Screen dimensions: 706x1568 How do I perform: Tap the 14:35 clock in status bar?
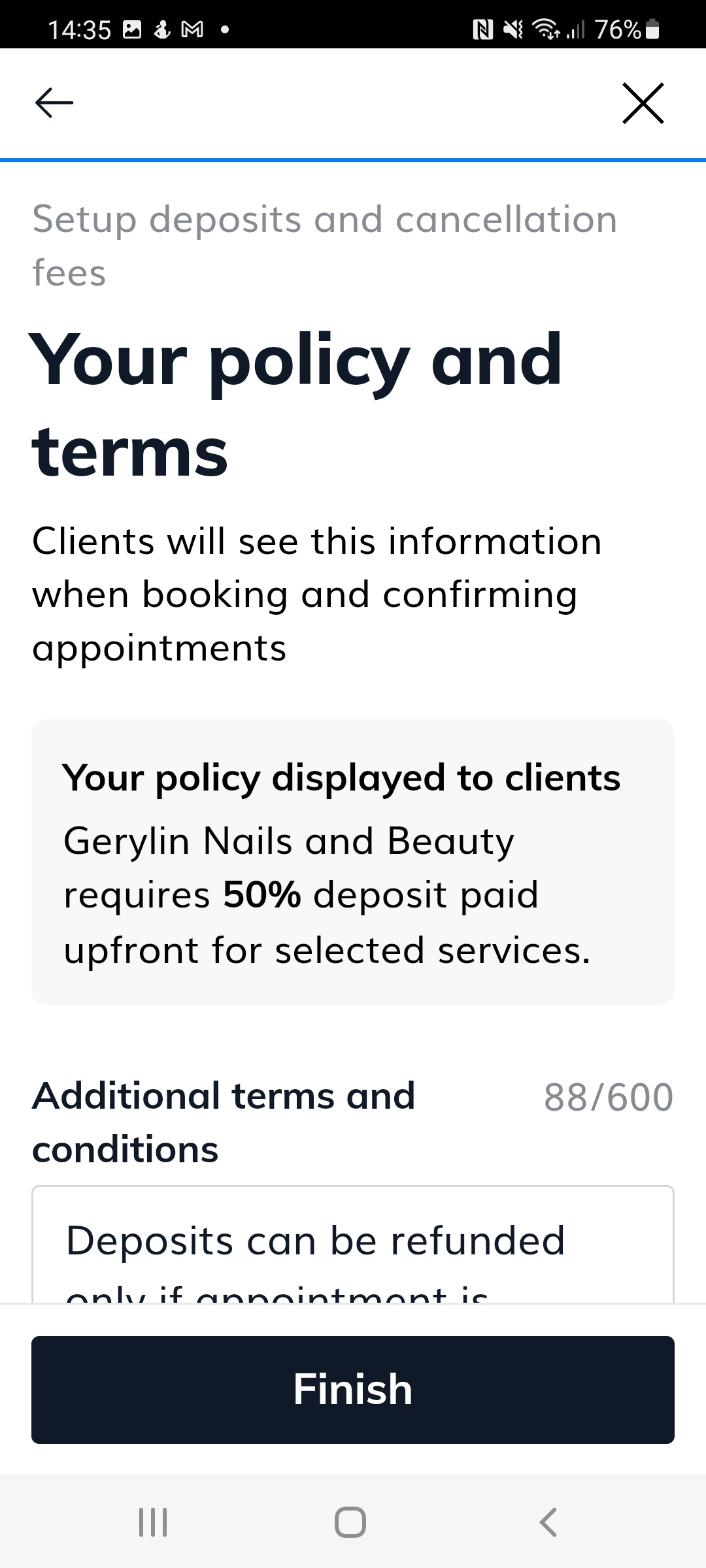pyautogui.click(x=80, y=30)
